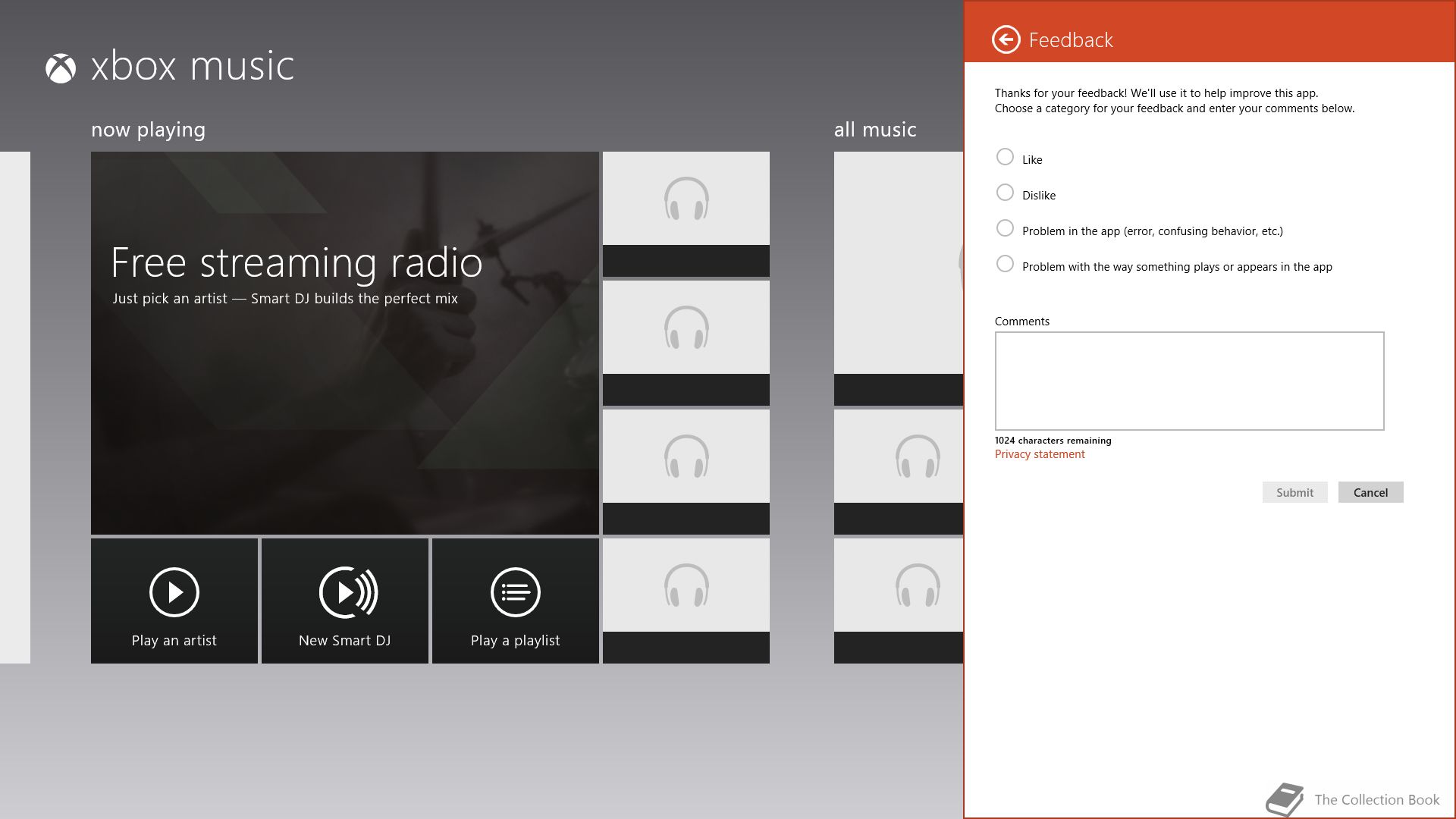
Task: Open the bottom headphones tile under now playing
Action: tap(686, 600)
